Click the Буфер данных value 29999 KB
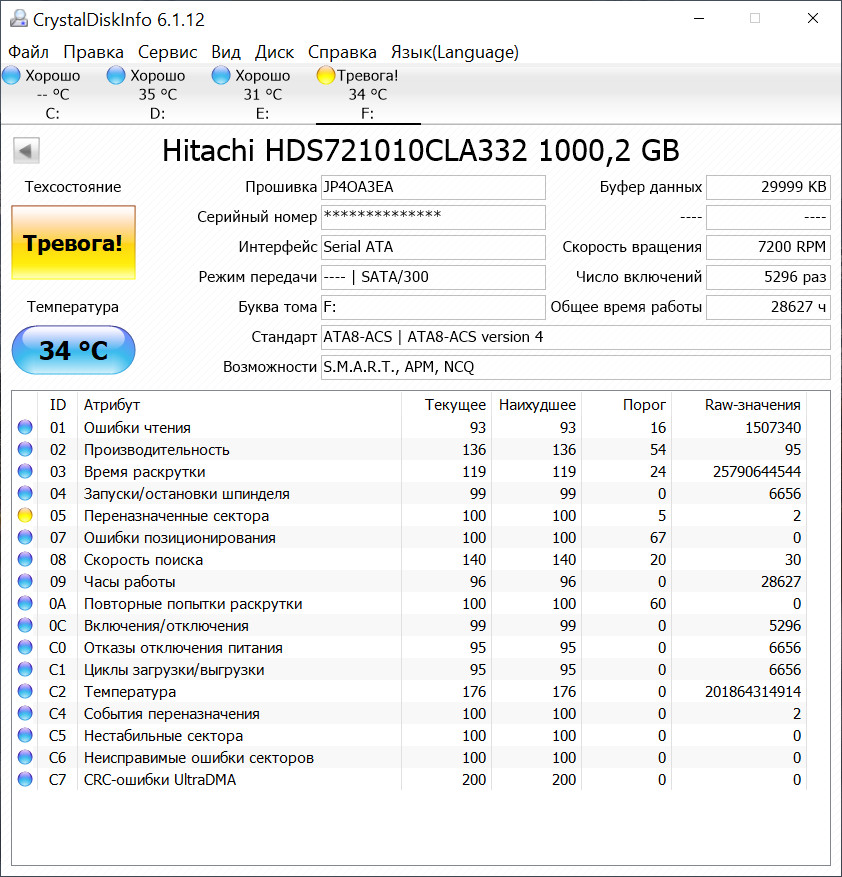842x877 pixels. click(x=768, y=187)
